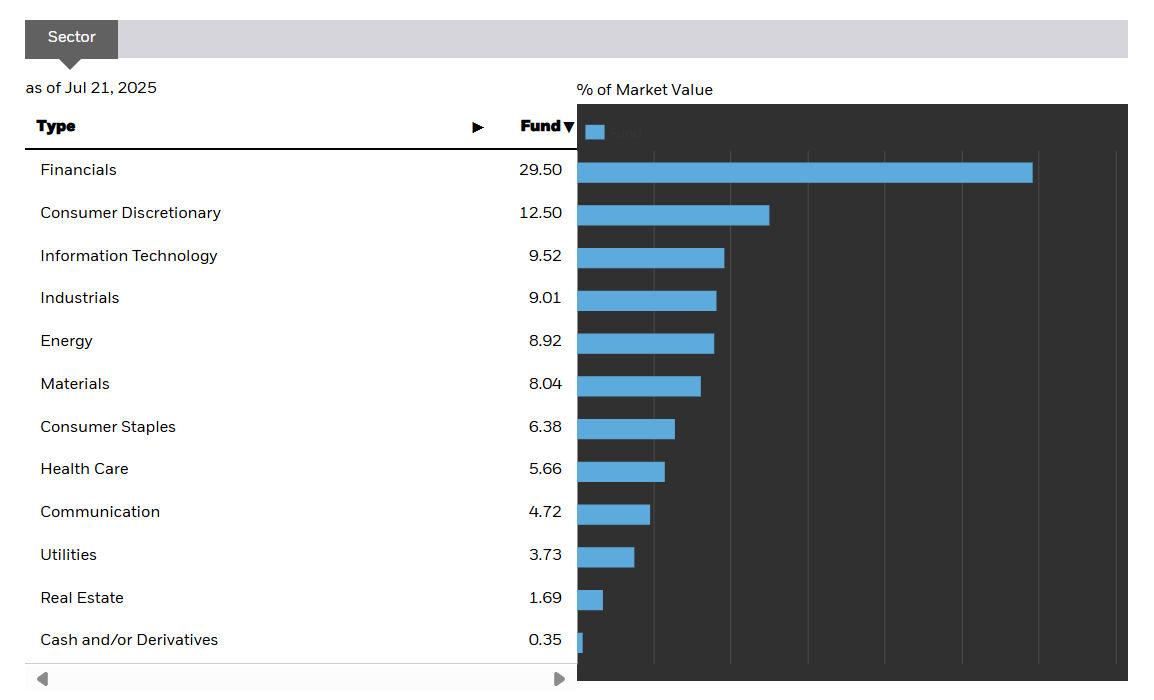Click the horizontal scrollbar track under table

[x=300, y=679]
